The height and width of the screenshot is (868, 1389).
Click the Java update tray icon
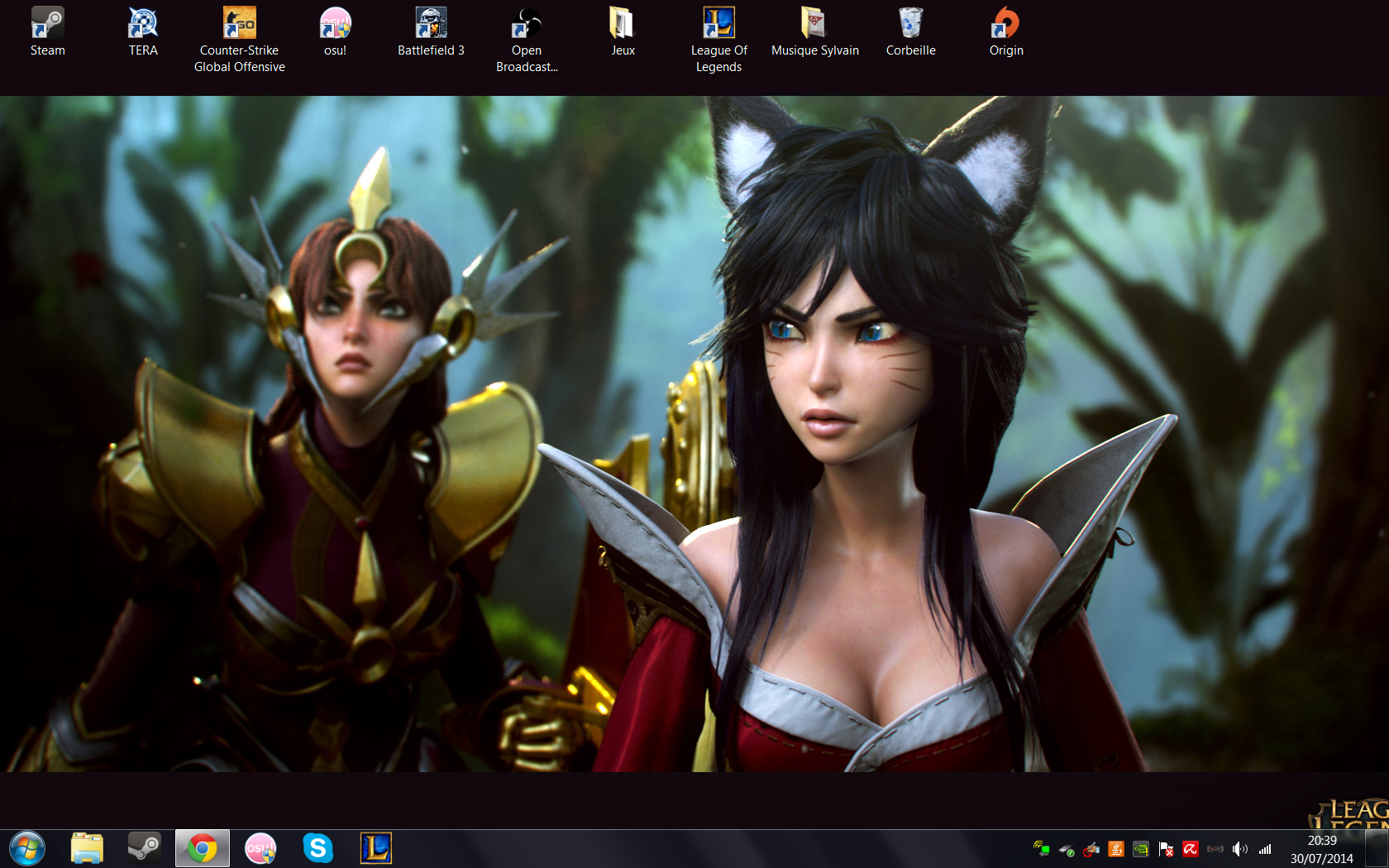[x=1116, y=848]
